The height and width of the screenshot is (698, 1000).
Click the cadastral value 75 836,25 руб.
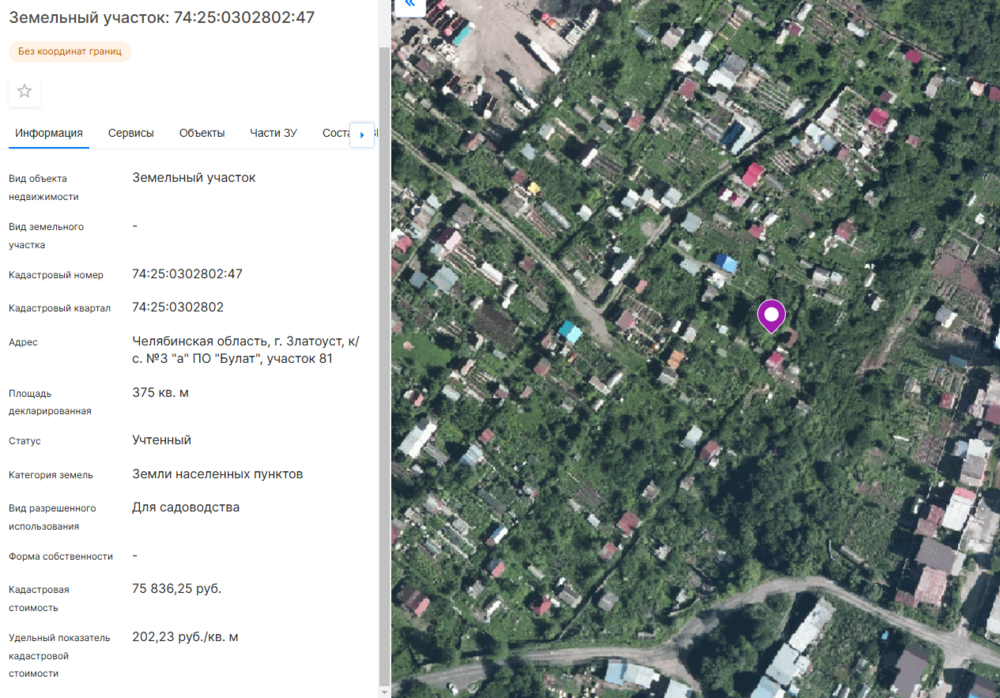click(x=176, y=589)
